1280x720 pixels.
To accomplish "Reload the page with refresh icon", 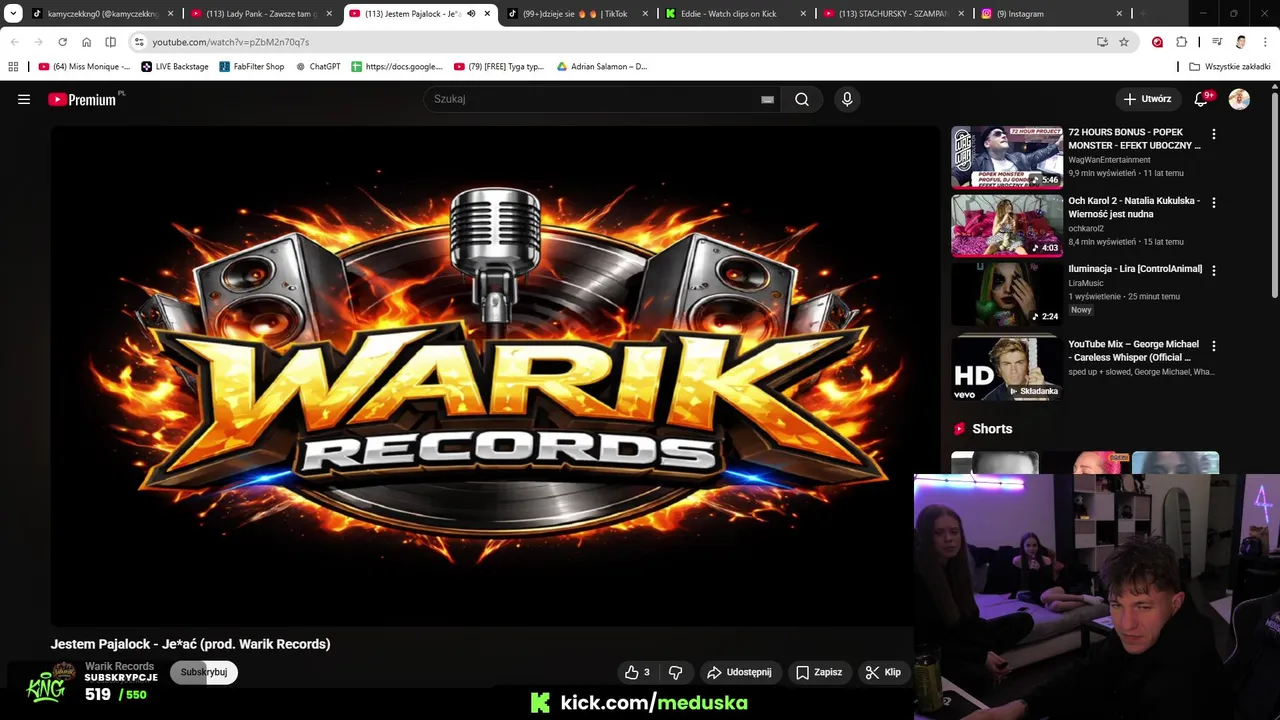I will tap(62, 42).
